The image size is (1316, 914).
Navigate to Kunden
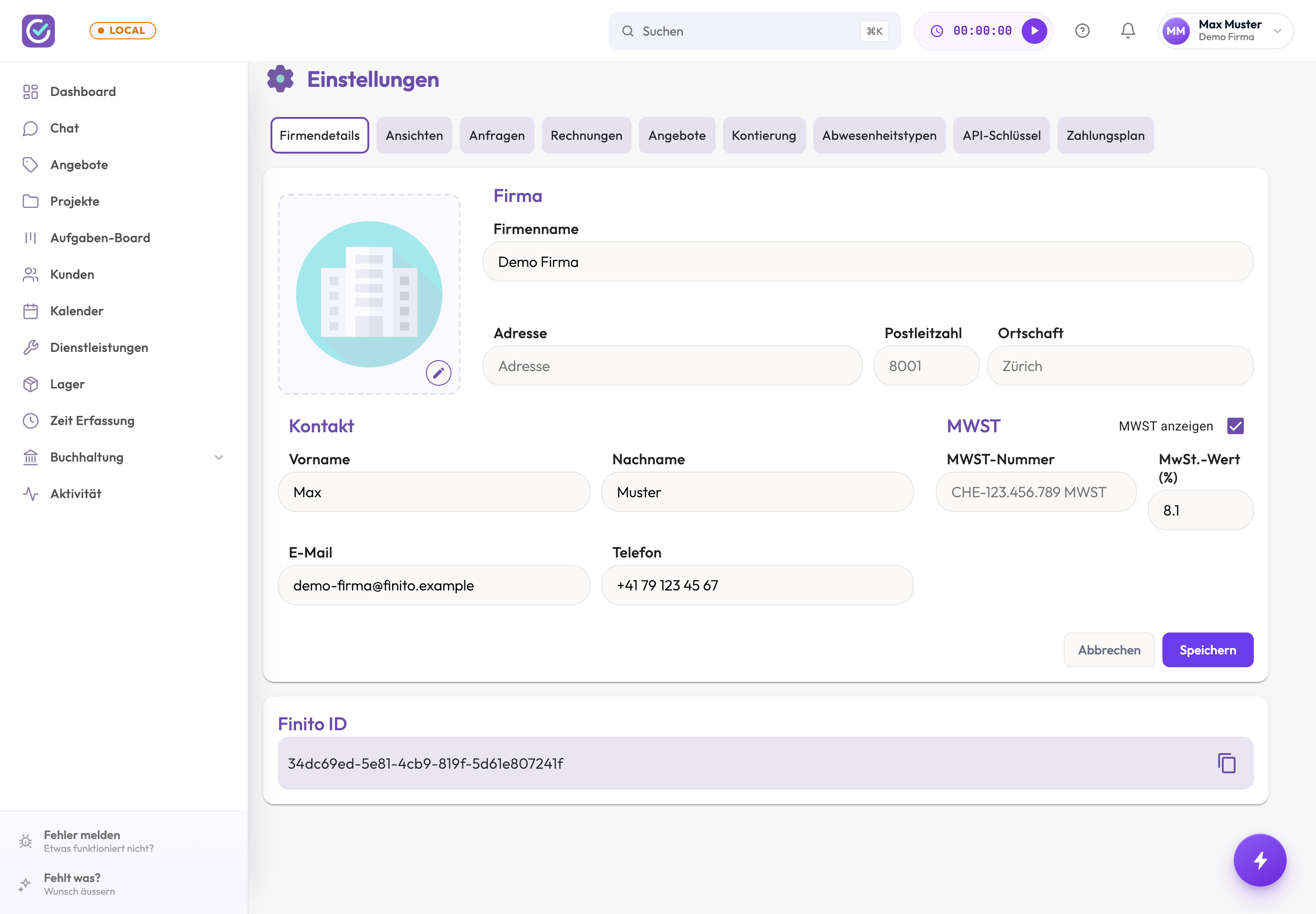click(72, 275)
